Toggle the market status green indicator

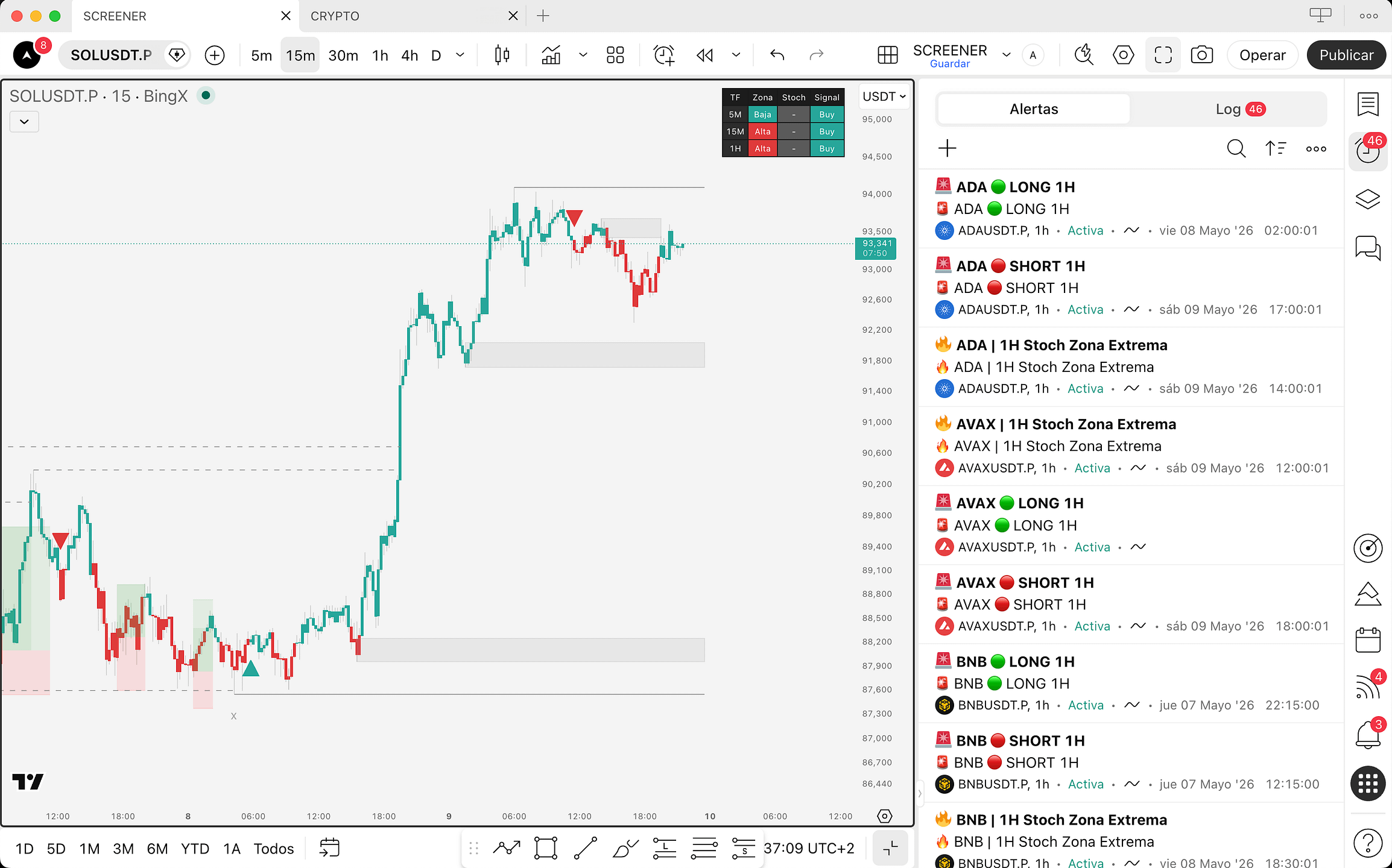click(206, 95)
